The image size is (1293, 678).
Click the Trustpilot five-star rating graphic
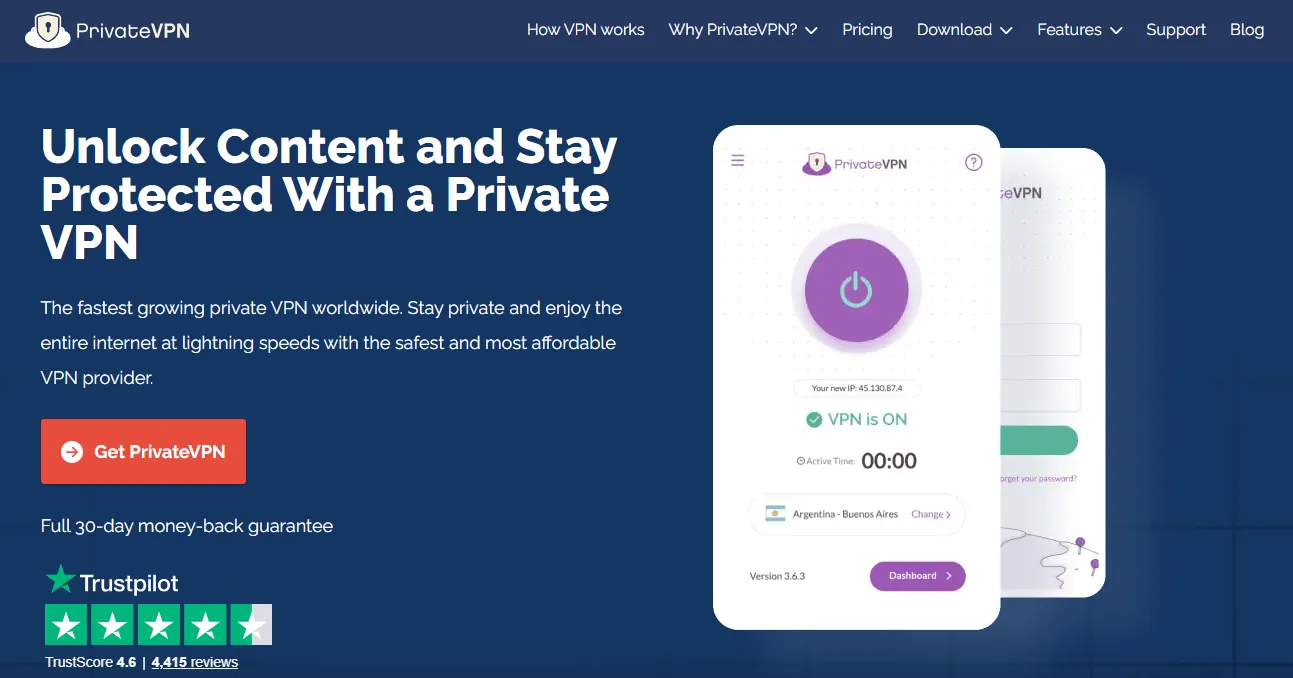tap(158, 626)
